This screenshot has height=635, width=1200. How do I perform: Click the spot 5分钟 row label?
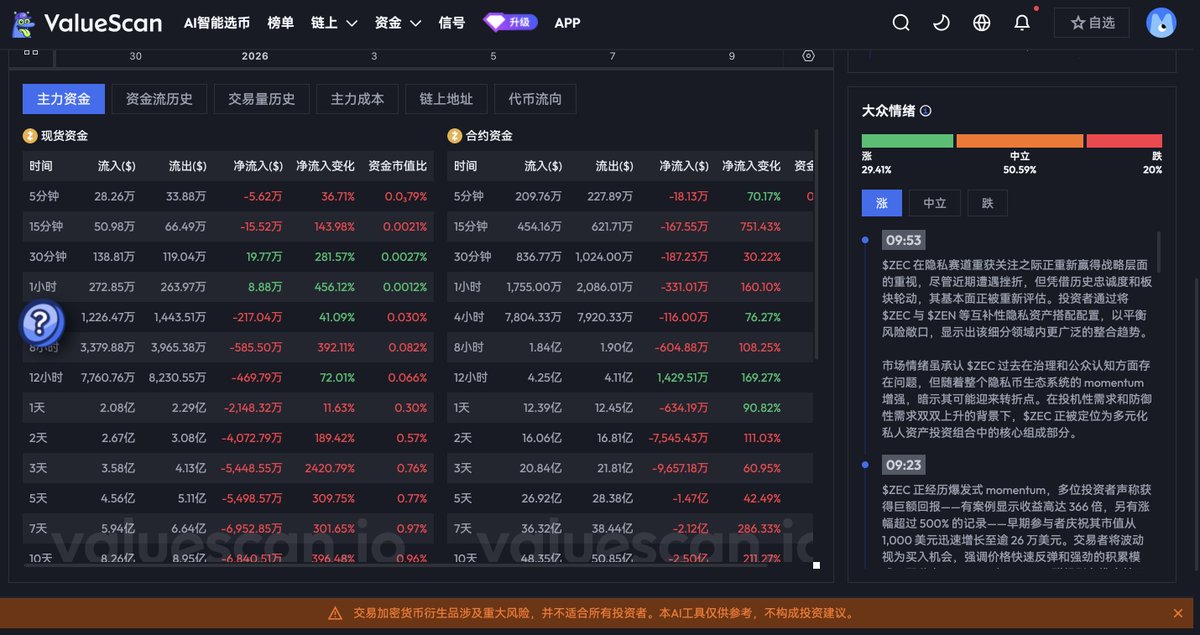pos(46,196)
